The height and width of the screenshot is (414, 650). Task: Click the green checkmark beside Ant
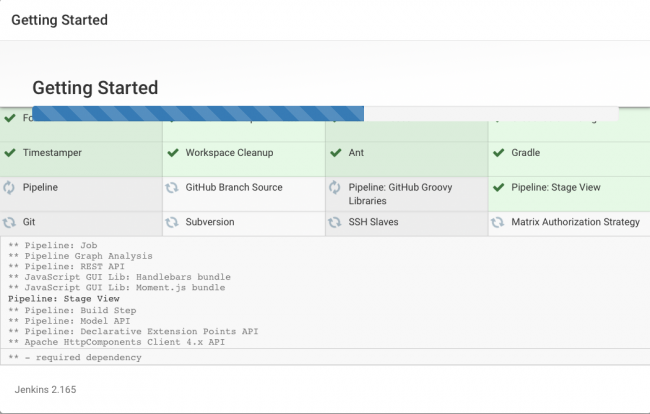(335, 153)
